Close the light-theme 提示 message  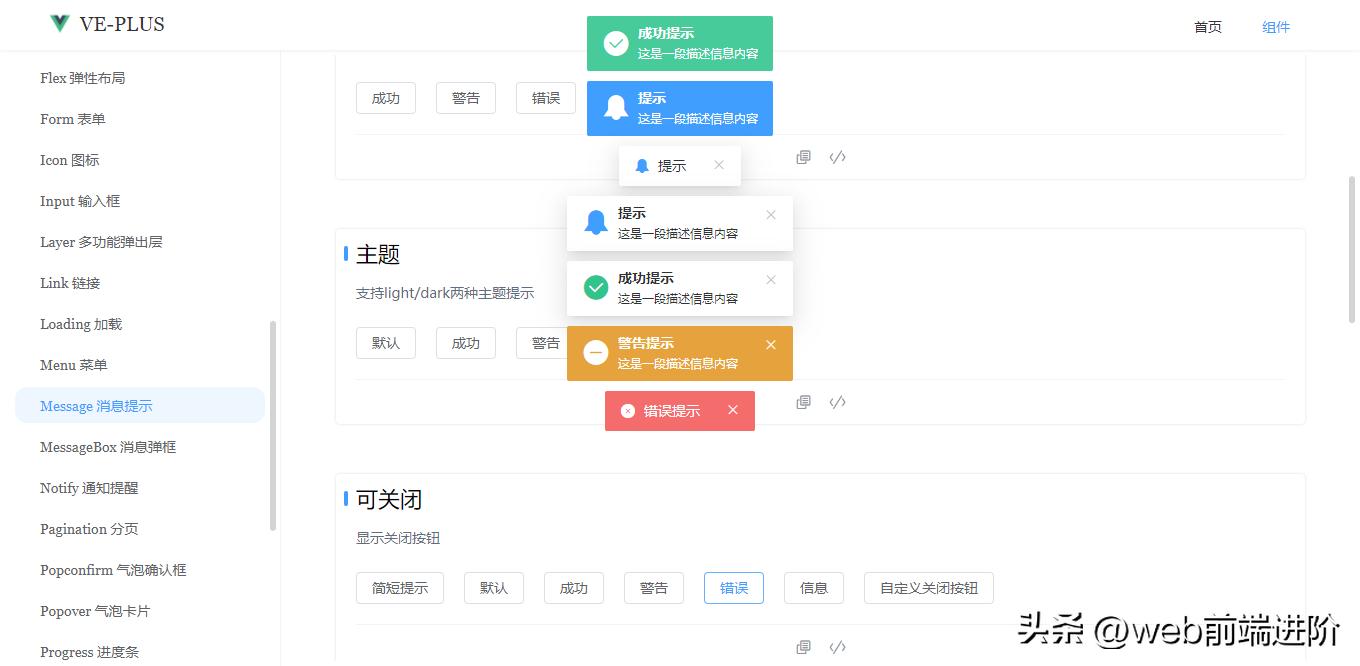[771, 214]
